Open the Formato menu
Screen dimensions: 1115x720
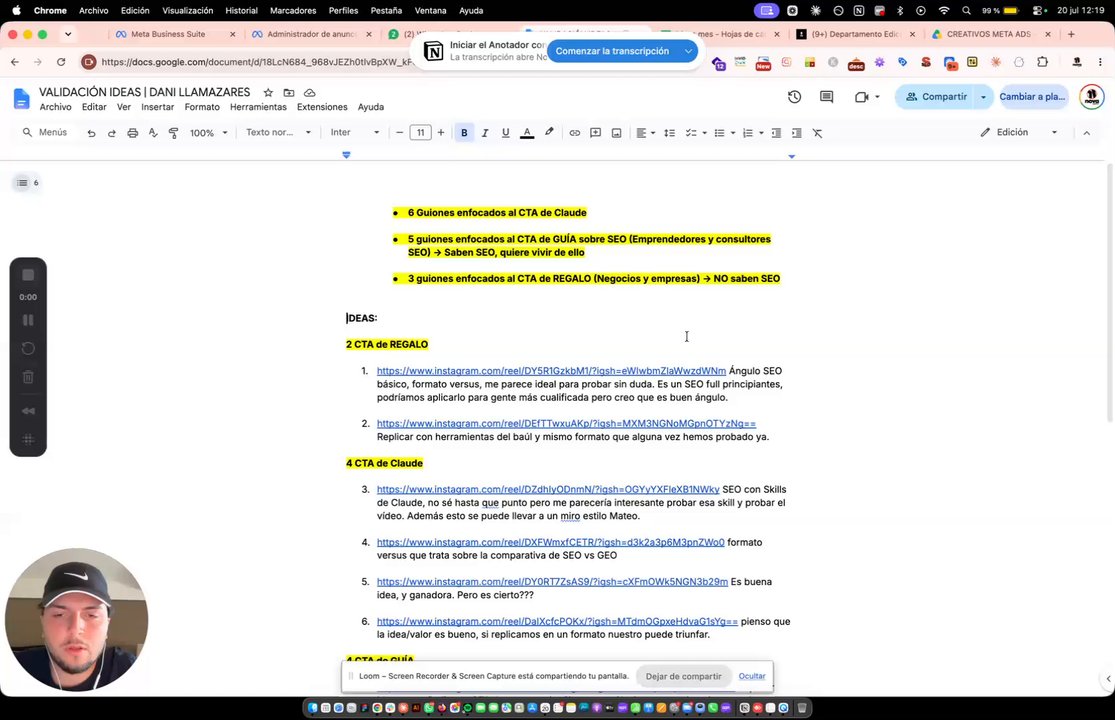tap(202, 107)
